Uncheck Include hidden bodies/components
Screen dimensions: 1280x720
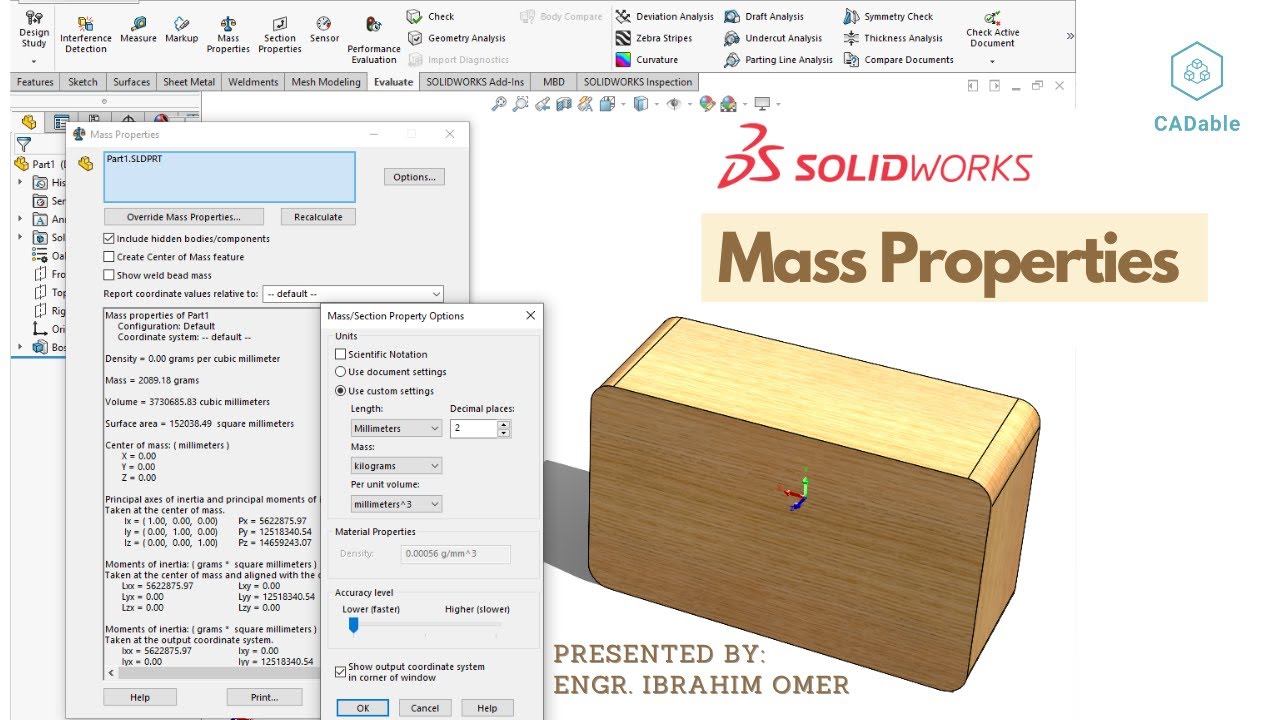coord(107,238)
